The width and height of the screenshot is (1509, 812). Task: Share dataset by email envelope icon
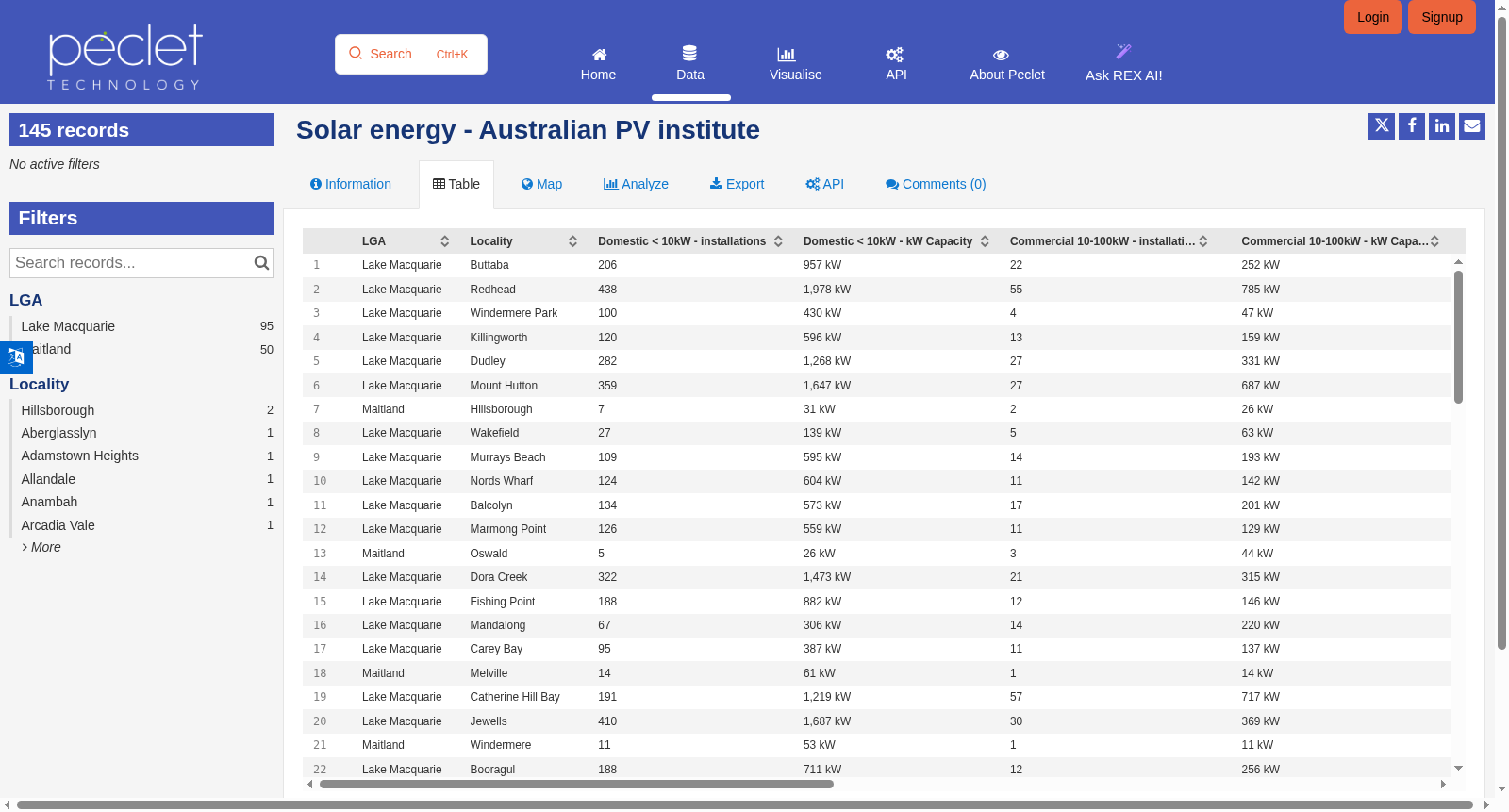pos(1472,125)
